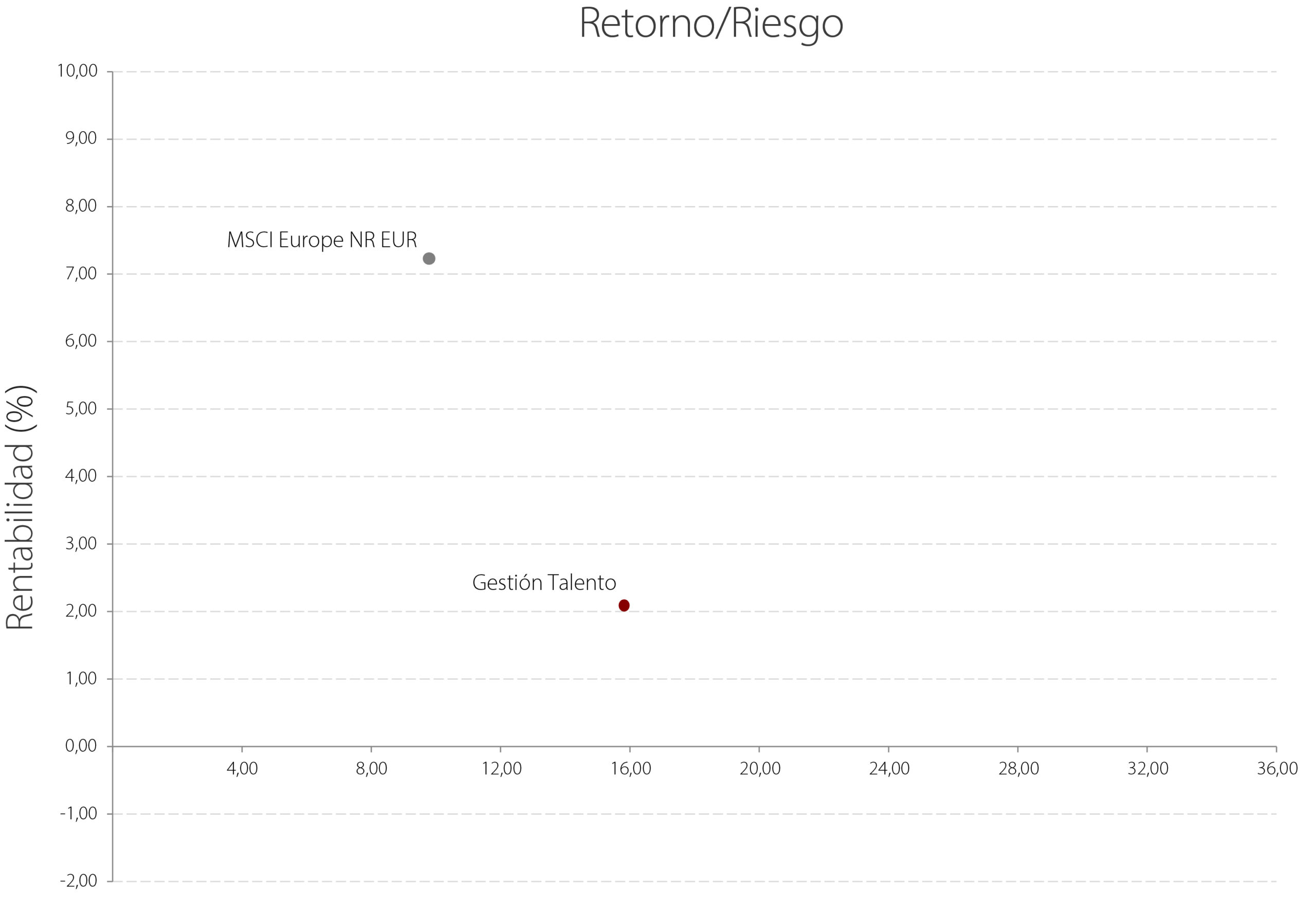Click the gray MSCI Europe data point

[x=429, y=258]
